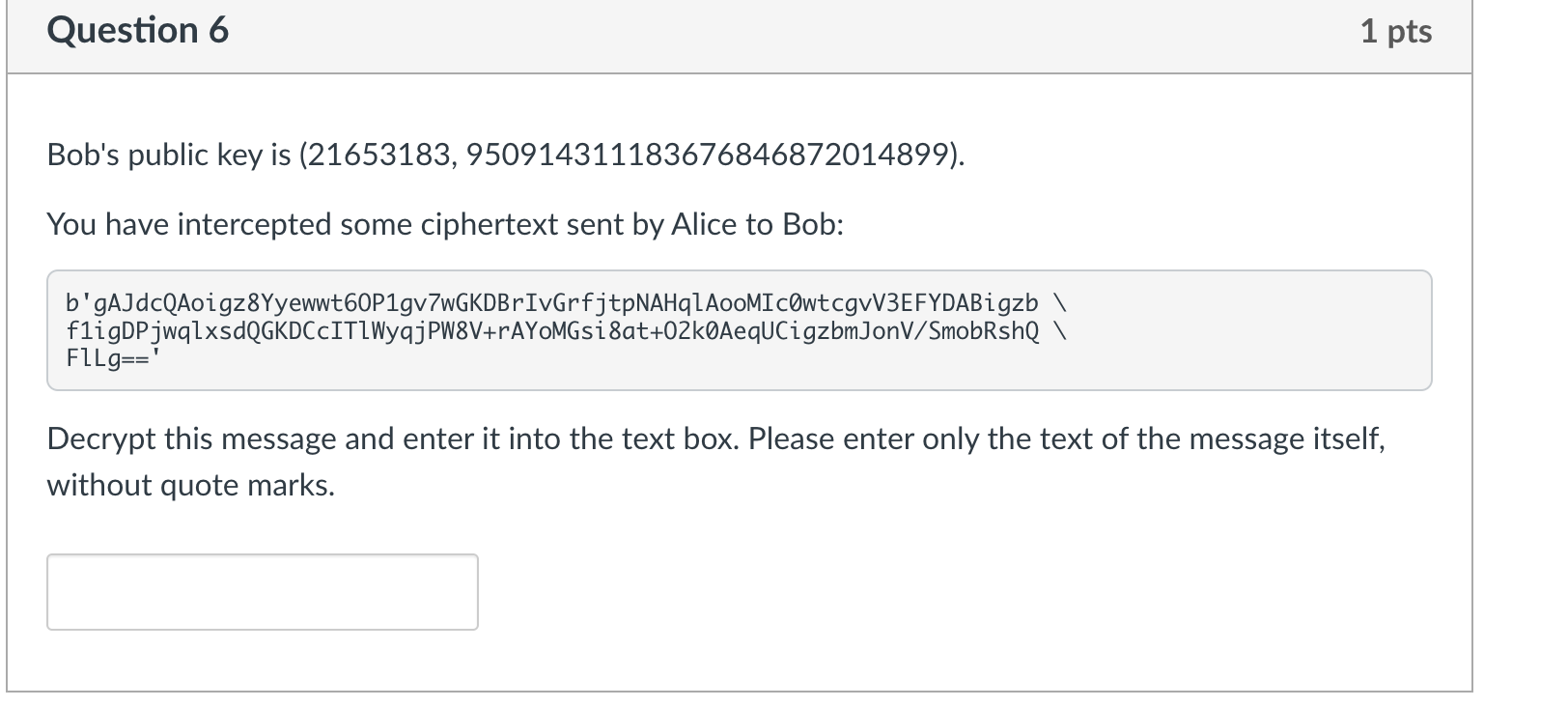The height and width of the screenshot is (707, 1568).
Task: Click the 1 pts label
Action: [1399, 30]
